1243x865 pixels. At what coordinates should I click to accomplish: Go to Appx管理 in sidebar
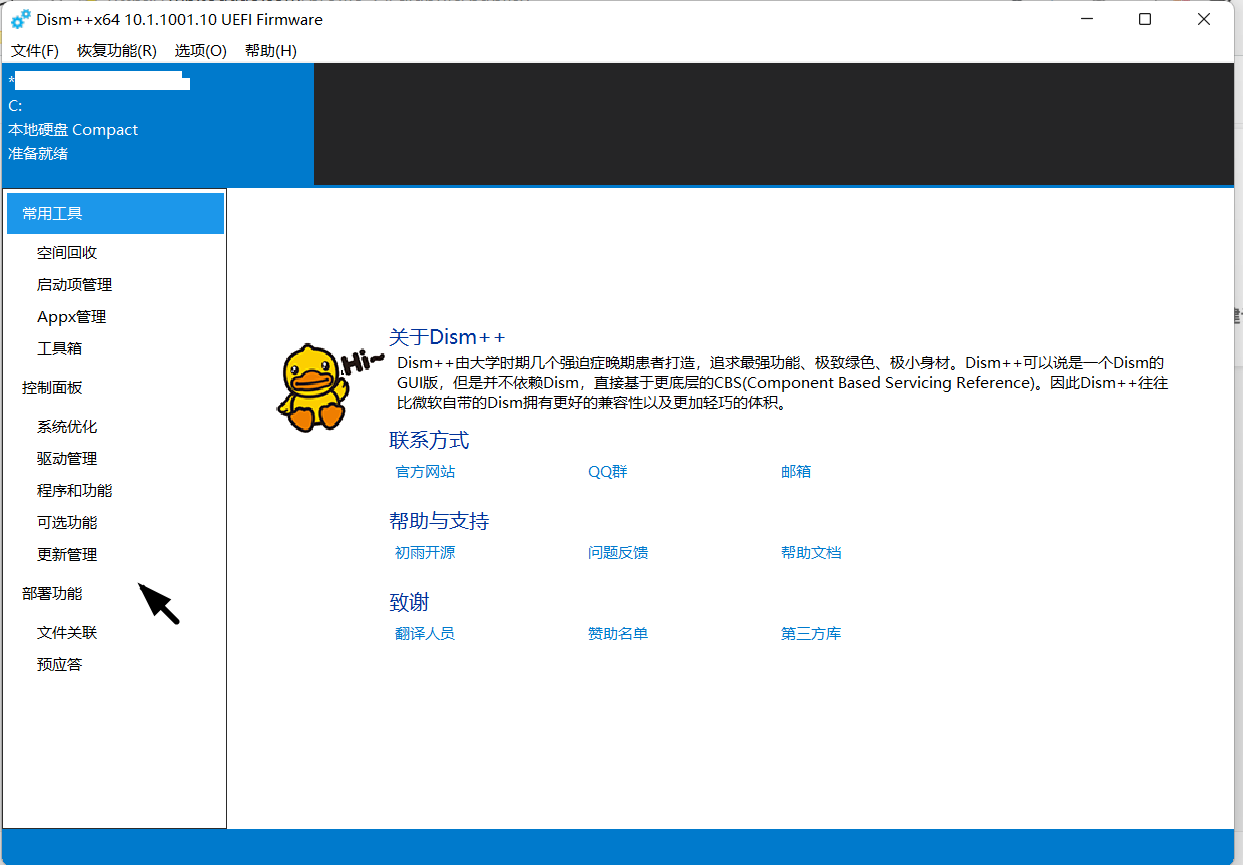click(71, 317)
